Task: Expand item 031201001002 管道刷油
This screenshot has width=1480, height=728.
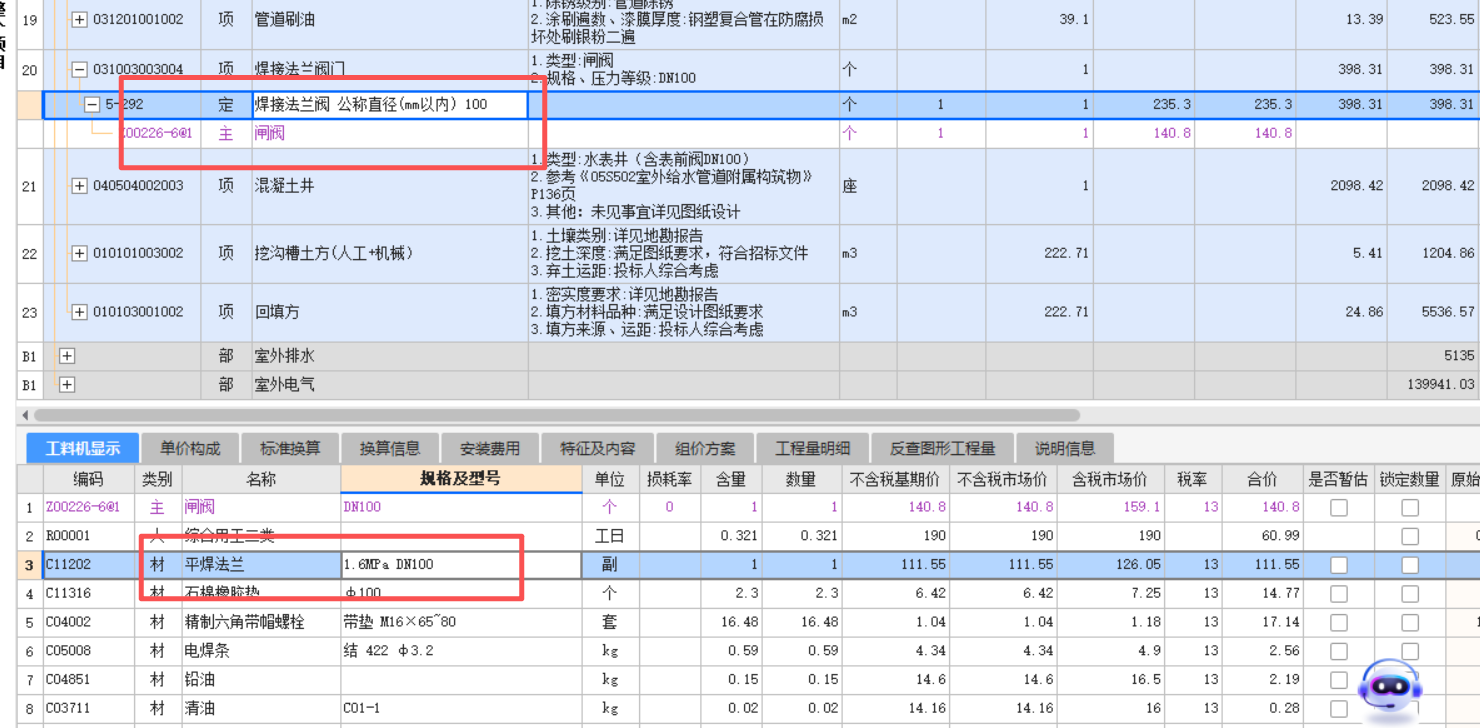Action: [x=79, y=20]
